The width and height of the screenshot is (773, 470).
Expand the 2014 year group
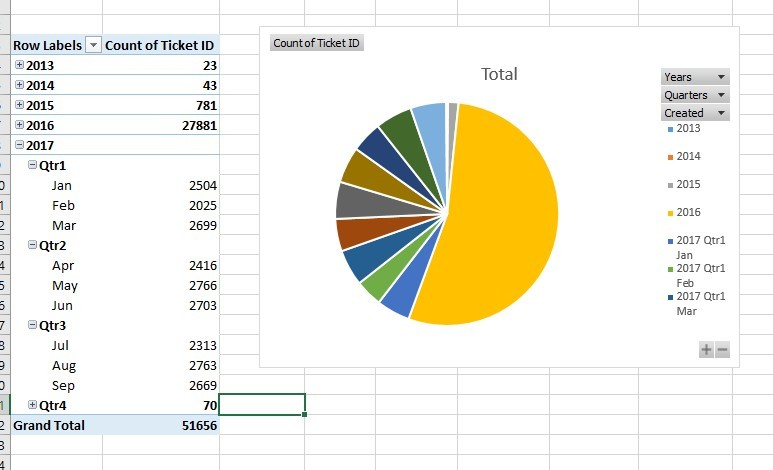coord(20,85)
